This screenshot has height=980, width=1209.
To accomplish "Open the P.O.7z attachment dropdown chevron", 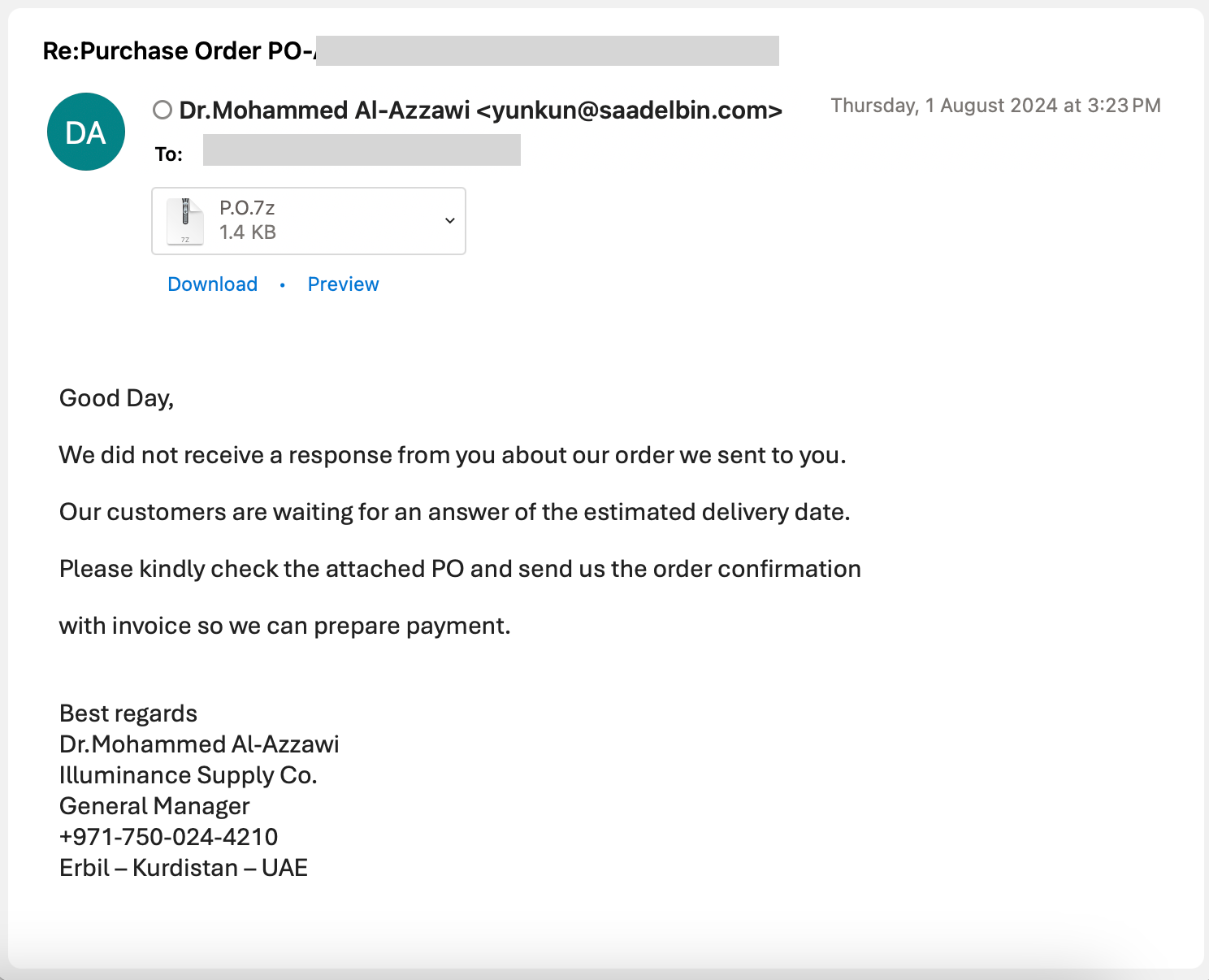I will 449,221.
